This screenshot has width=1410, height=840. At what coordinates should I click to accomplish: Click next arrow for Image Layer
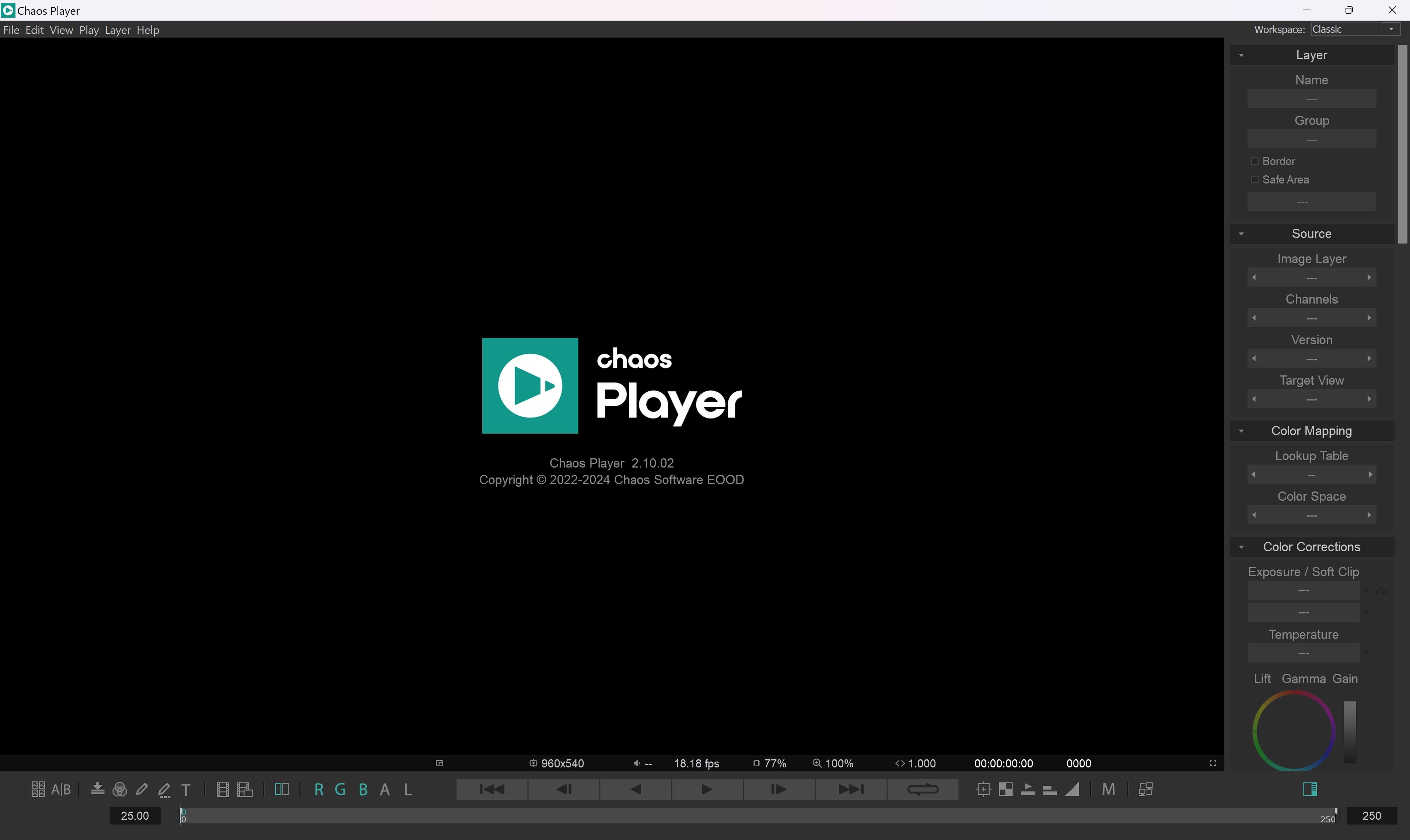[x=1369, y=277]
